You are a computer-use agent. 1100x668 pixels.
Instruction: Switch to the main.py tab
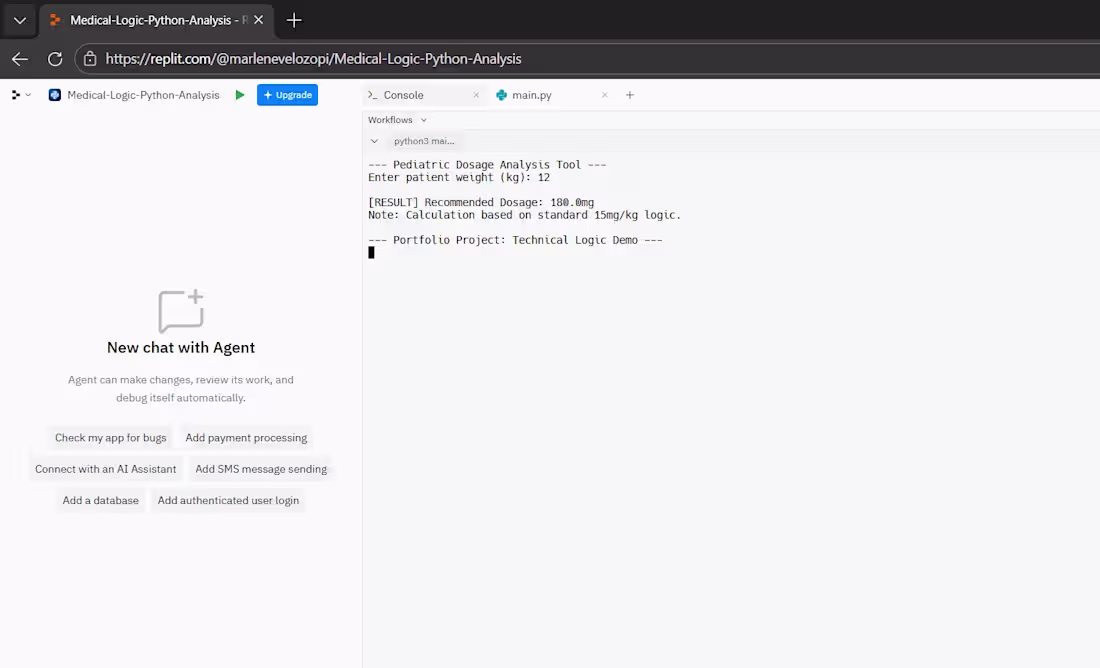tap(531, 95)
